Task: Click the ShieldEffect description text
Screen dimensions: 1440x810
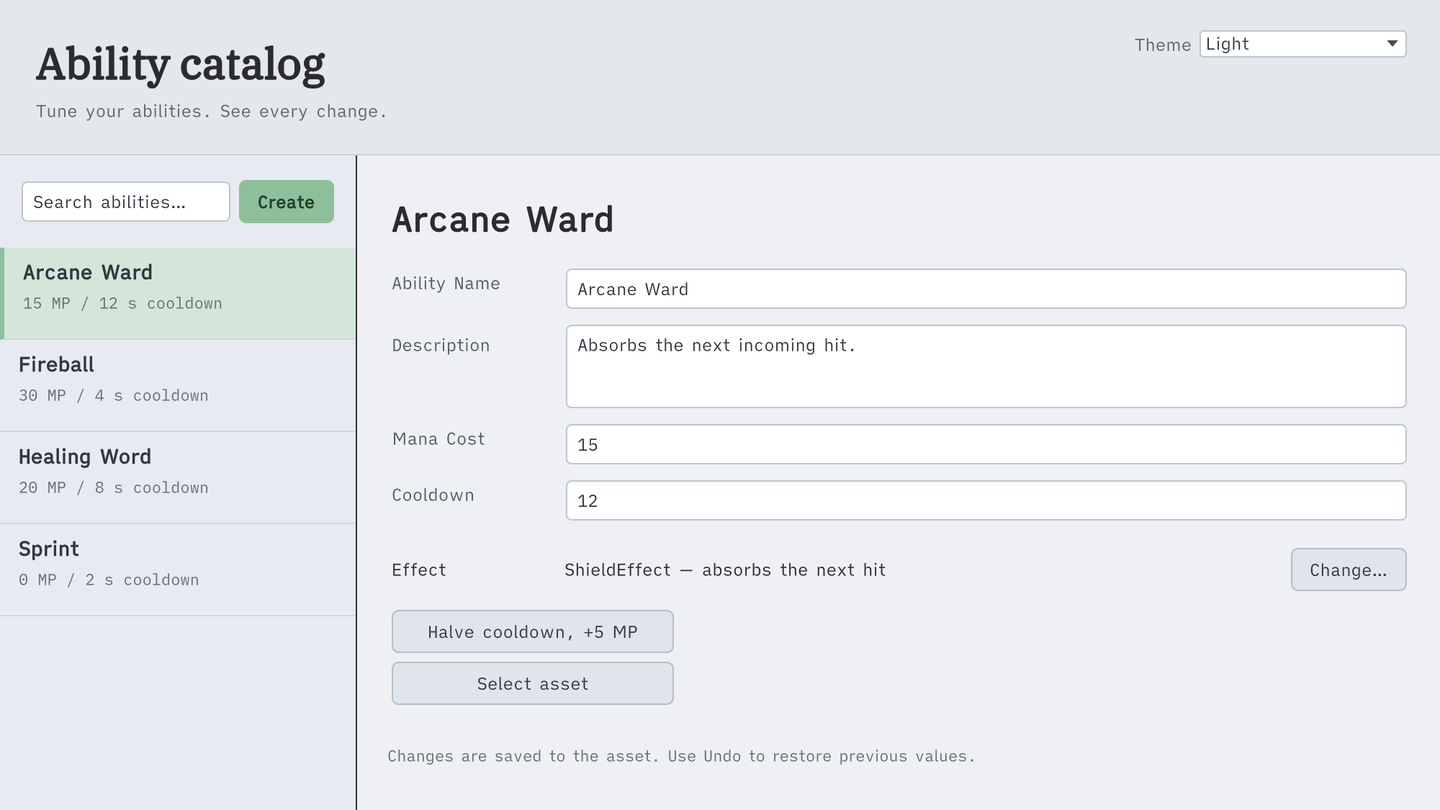Action: click(725, 570)
